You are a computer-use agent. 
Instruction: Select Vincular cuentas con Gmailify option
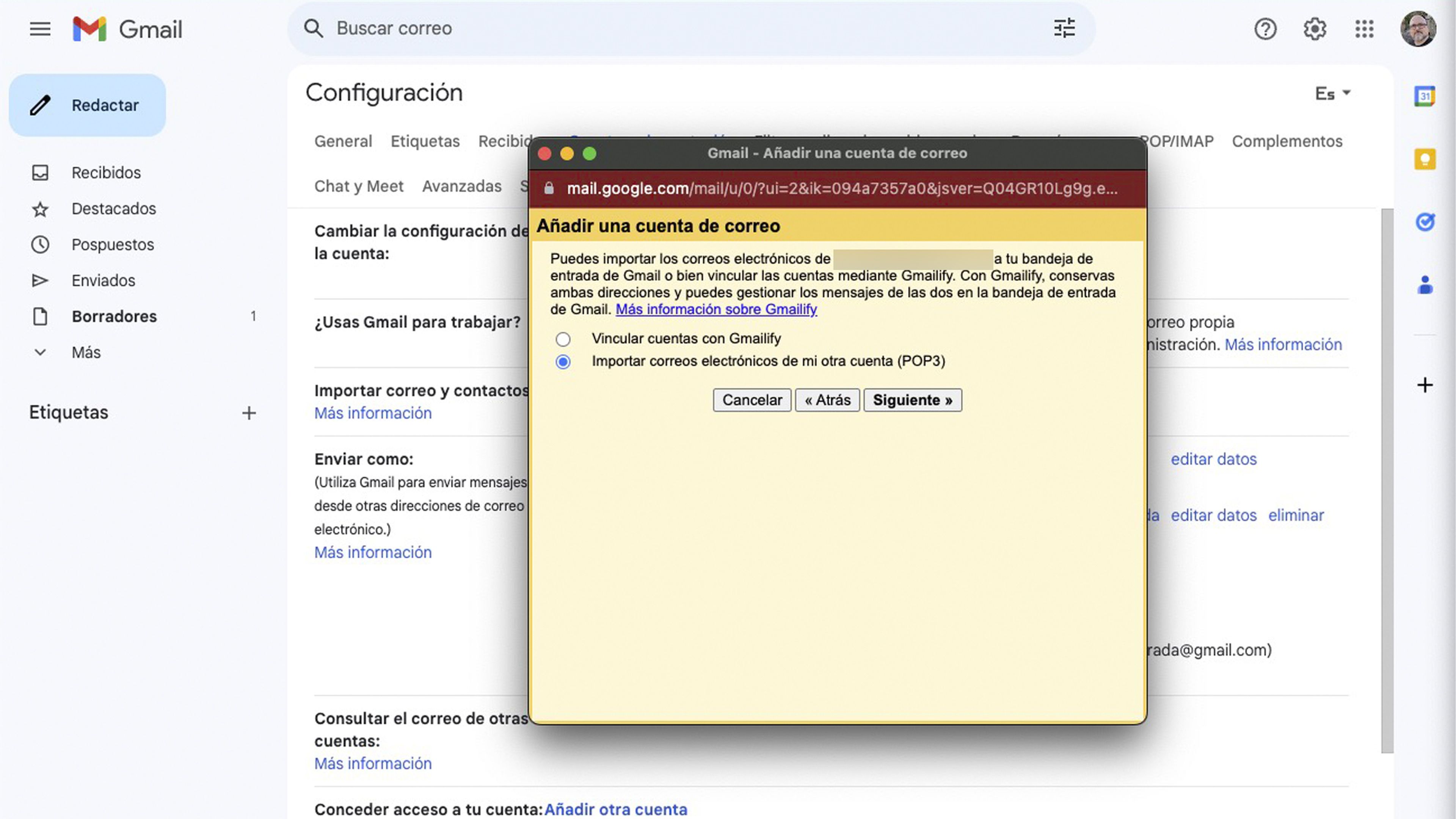[563, 339]
